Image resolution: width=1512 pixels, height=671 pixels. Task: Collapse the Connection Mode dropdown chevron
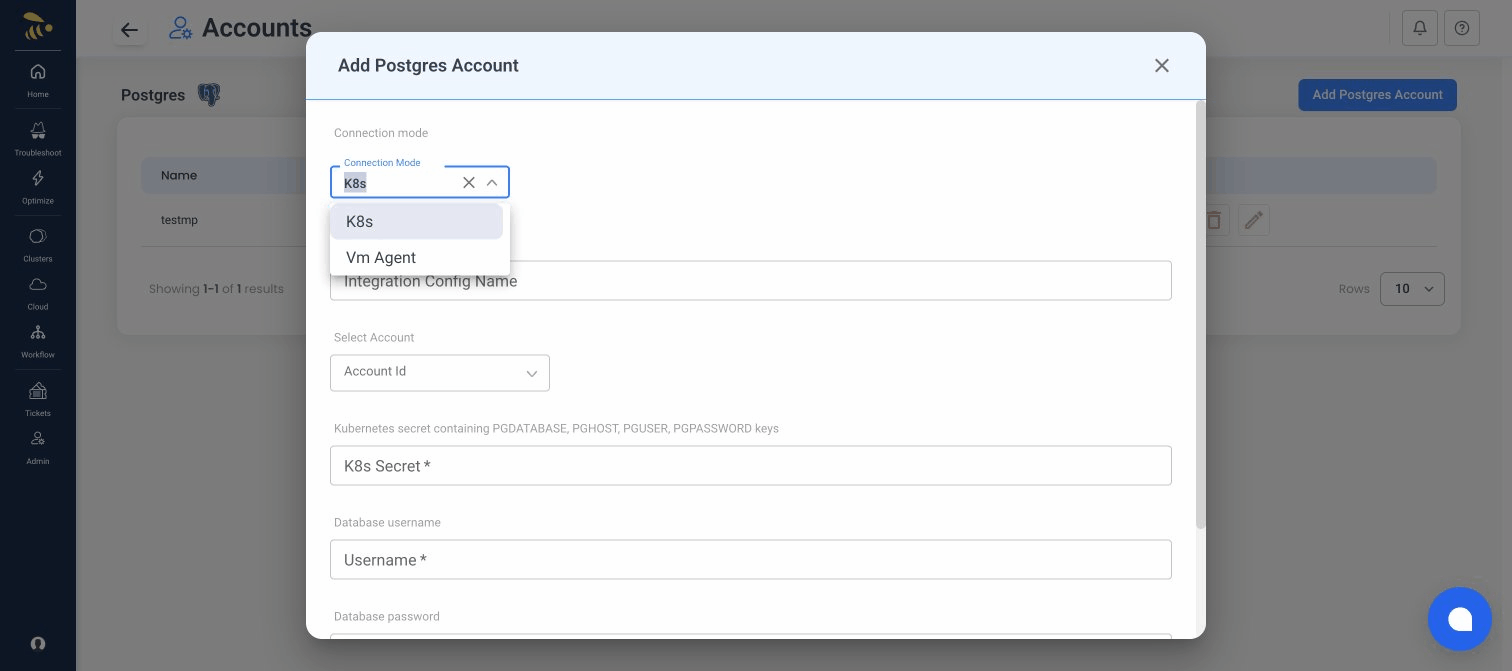pyautogui.click(x=492, y=182)
